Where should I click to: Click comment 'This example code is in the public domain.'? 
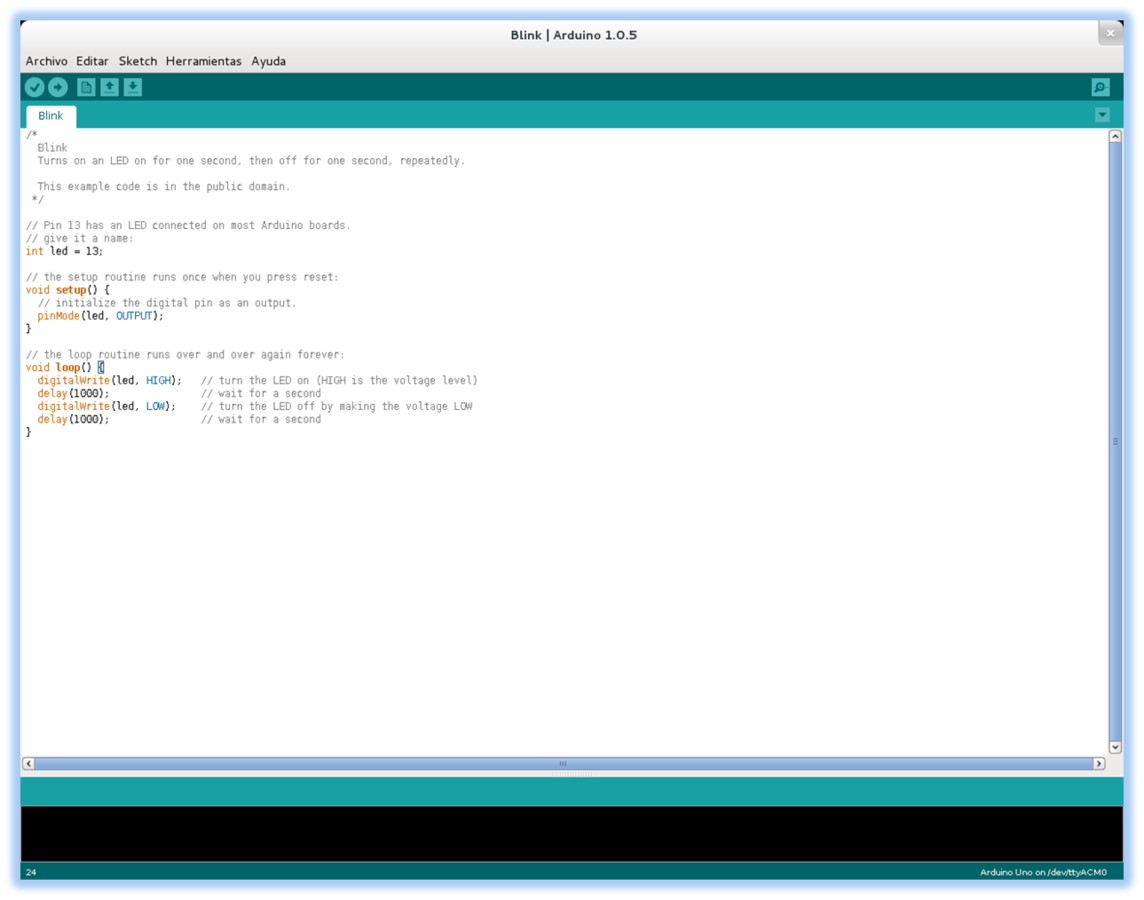point(163,187)
